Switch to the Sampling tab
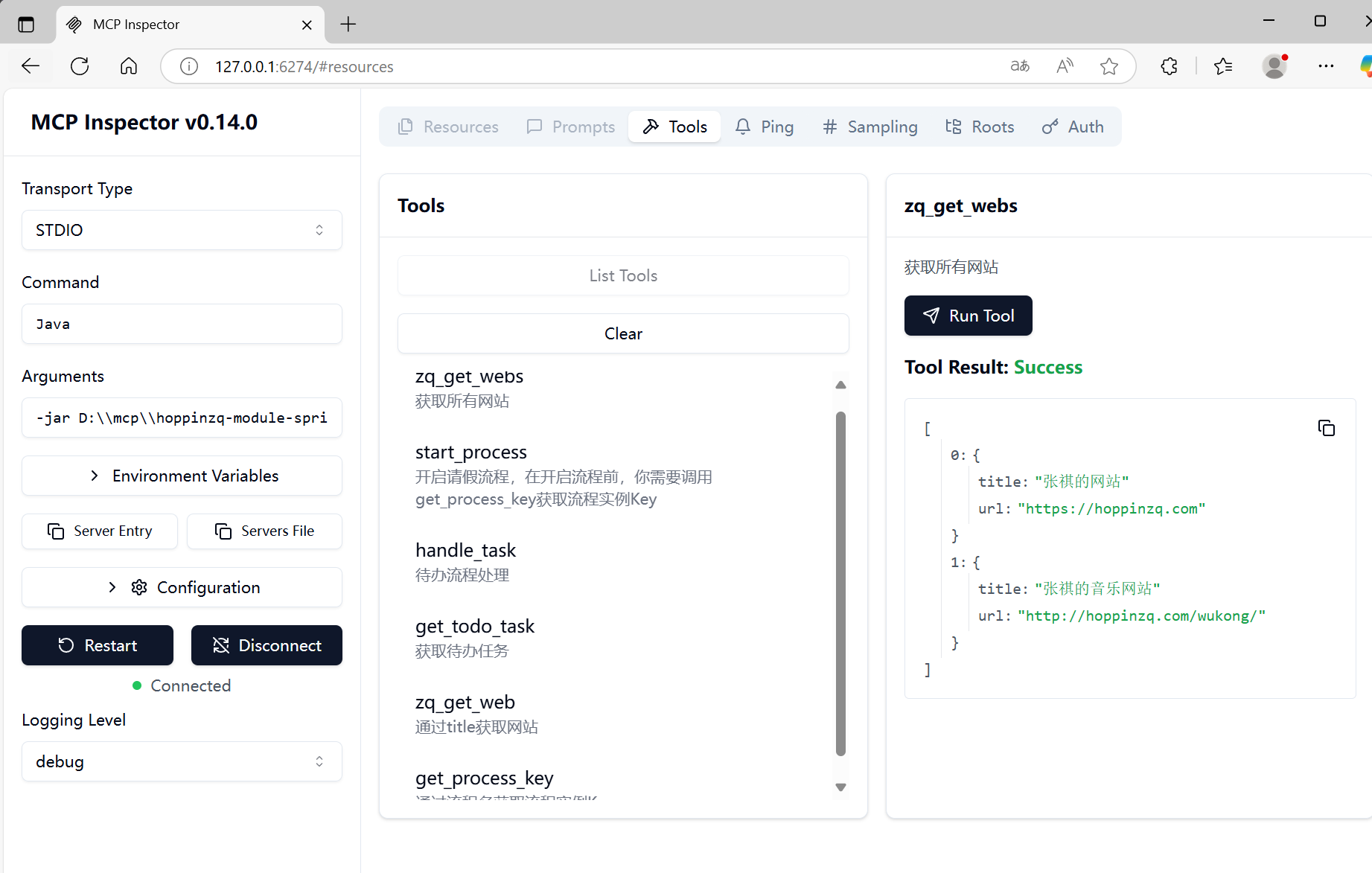Viewport: 1372px width, 873px height. coord(870,127)
